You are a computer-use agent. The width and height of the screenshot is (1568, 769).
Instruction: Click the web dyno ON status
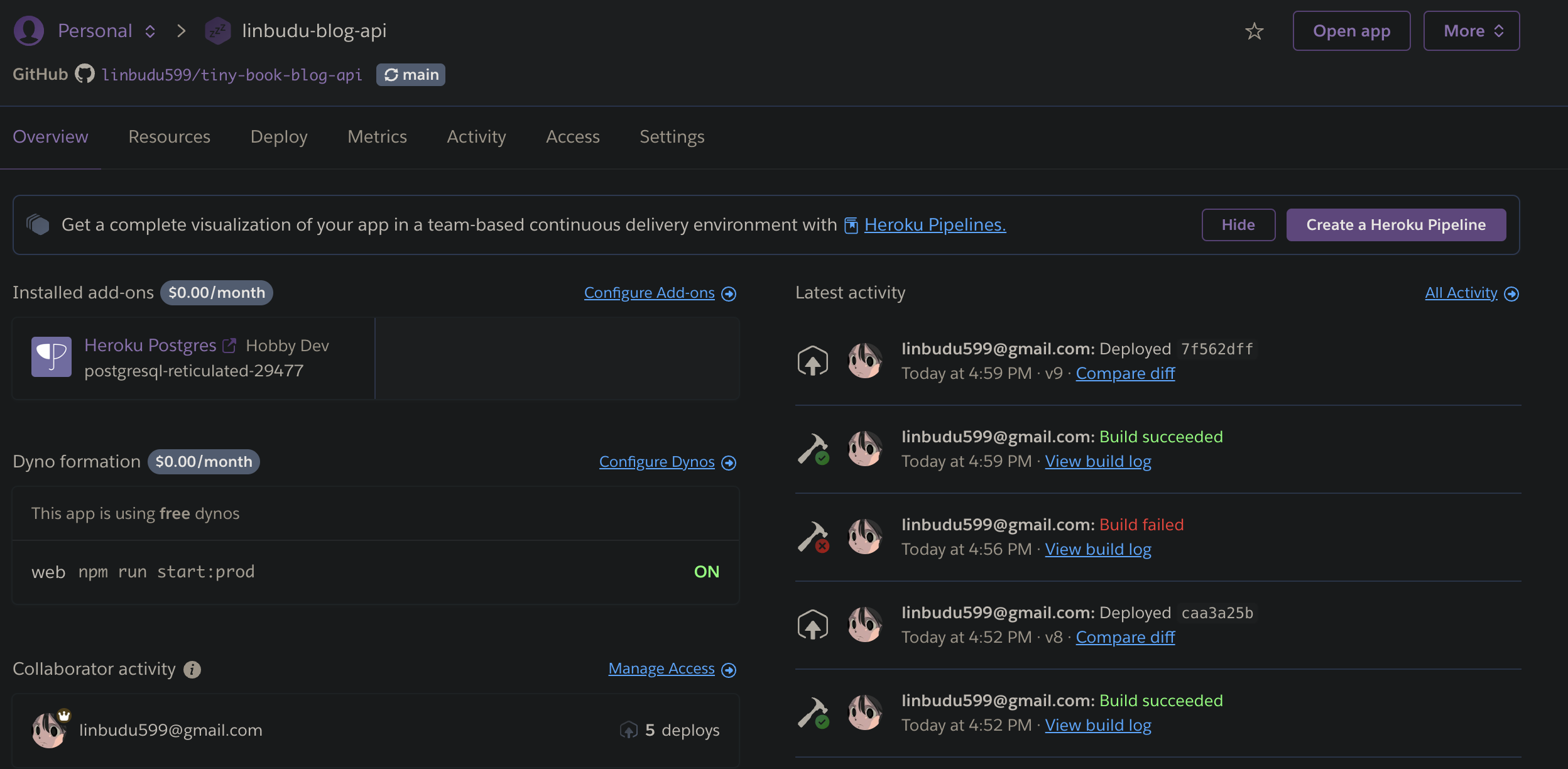point(706,572)
